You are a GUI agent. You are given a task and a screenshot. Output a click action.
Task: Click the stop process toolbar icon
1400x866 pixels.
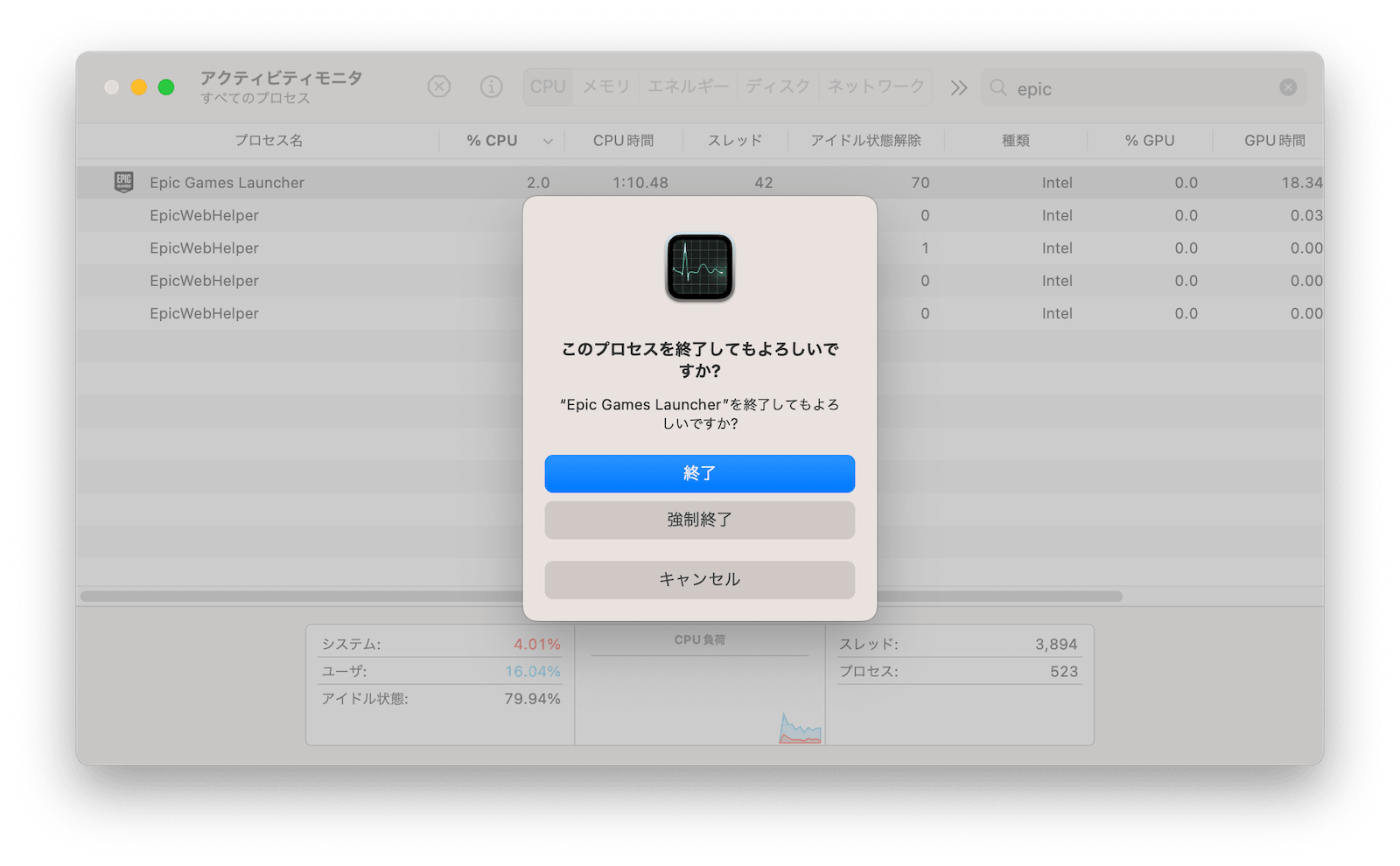pos(439,87)
